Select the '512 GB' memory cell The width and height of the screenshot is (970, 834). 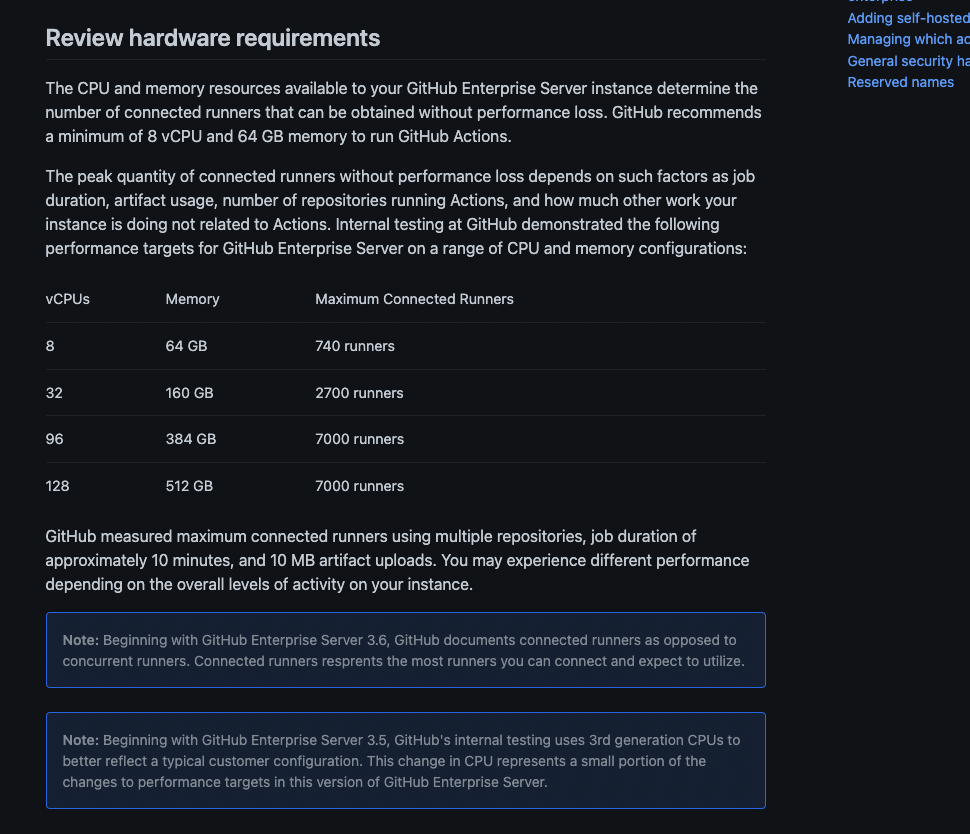pyautogui.click(x=189, y=486)
